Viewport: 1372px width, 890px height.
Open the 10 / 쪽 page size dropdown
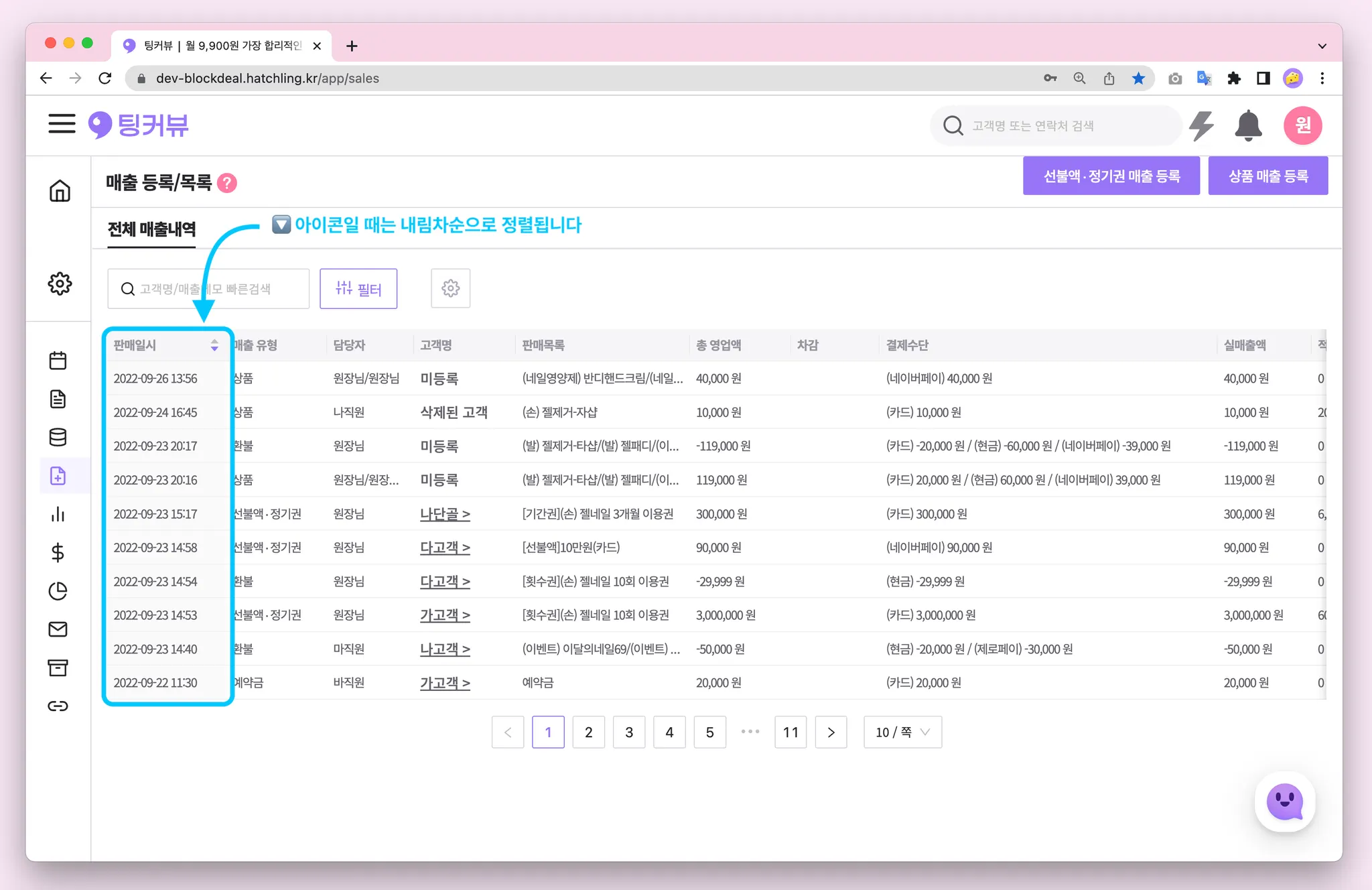(x=902, y=732)
